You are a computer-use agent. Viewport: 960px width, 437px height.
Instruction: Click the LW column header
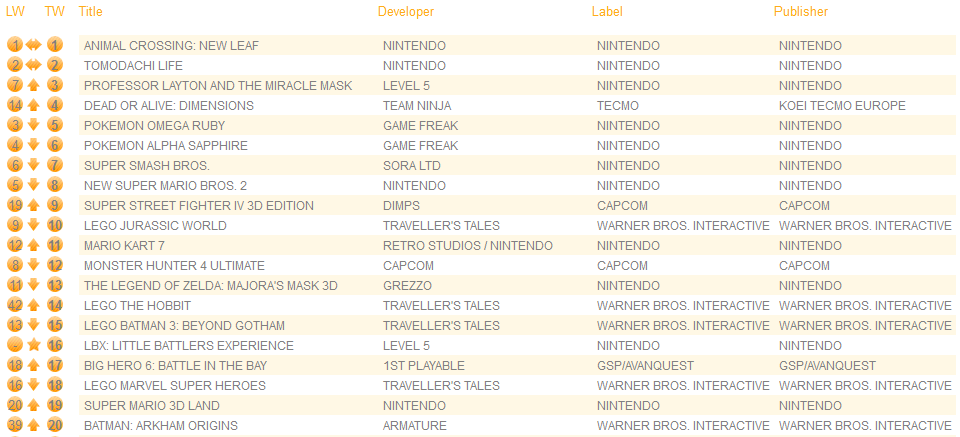[x=15, y=12]
